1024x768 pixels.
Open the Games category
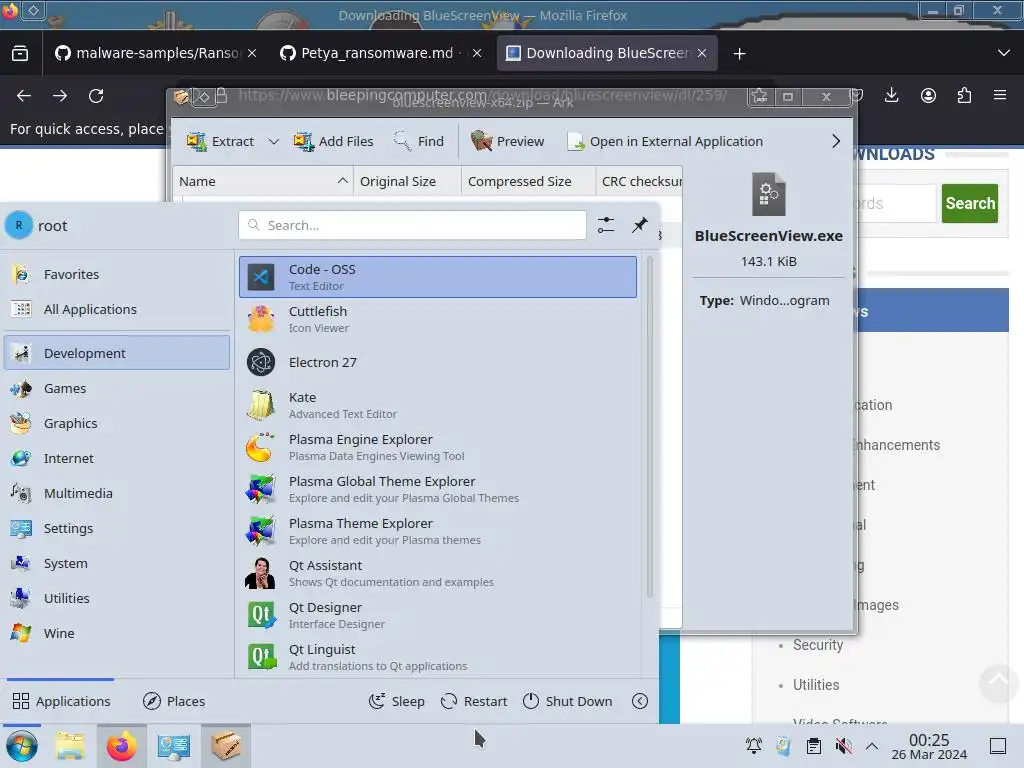point(117,389)
